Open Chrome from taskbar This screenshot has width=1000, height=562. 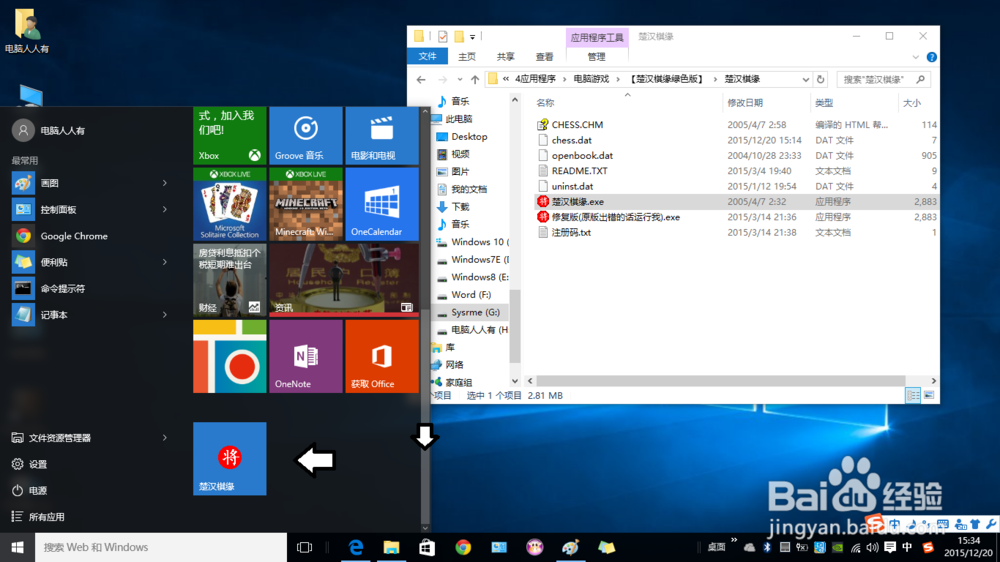(463, 547)
